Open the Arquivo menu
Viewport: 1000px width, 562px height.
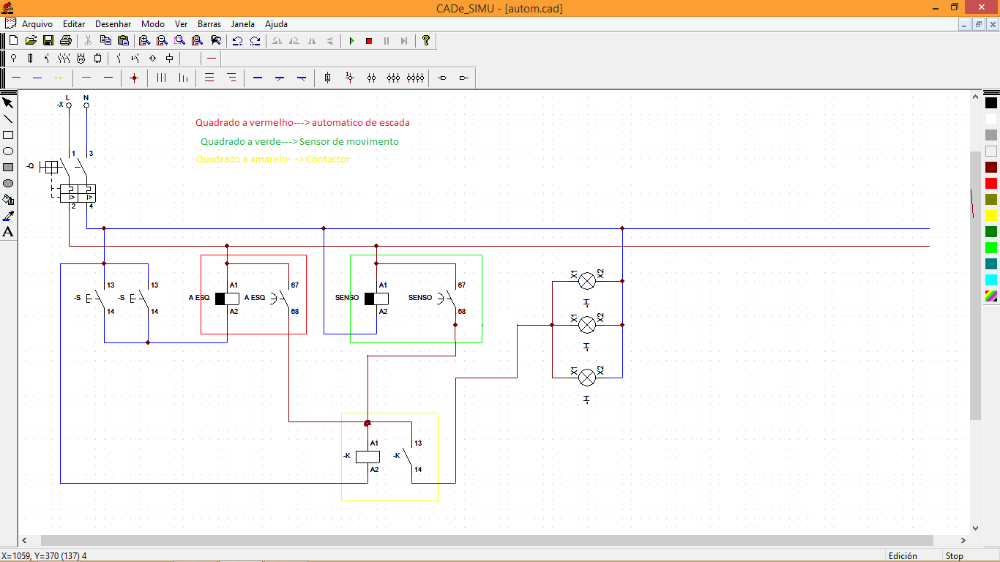tap(37, 23)
